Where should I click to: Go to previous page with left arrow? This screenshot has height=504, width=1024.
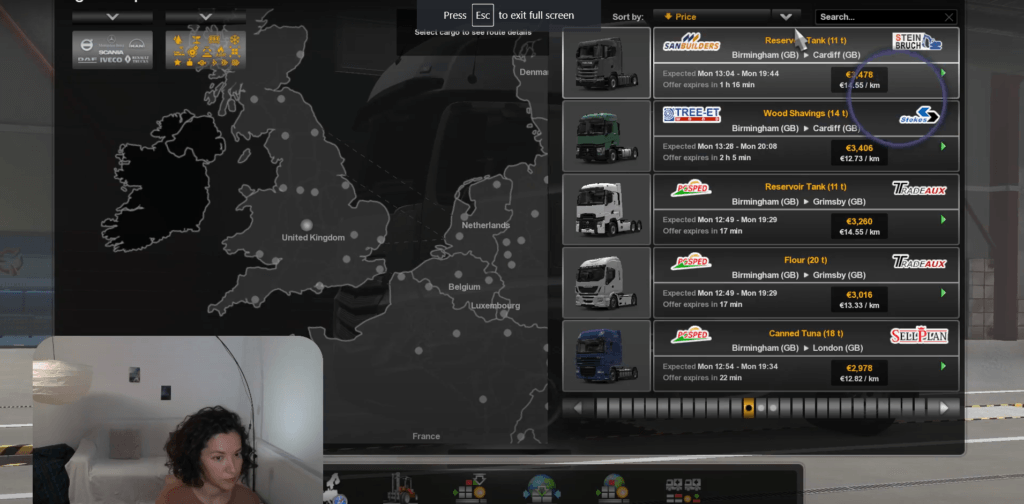(x=577, y=408)
